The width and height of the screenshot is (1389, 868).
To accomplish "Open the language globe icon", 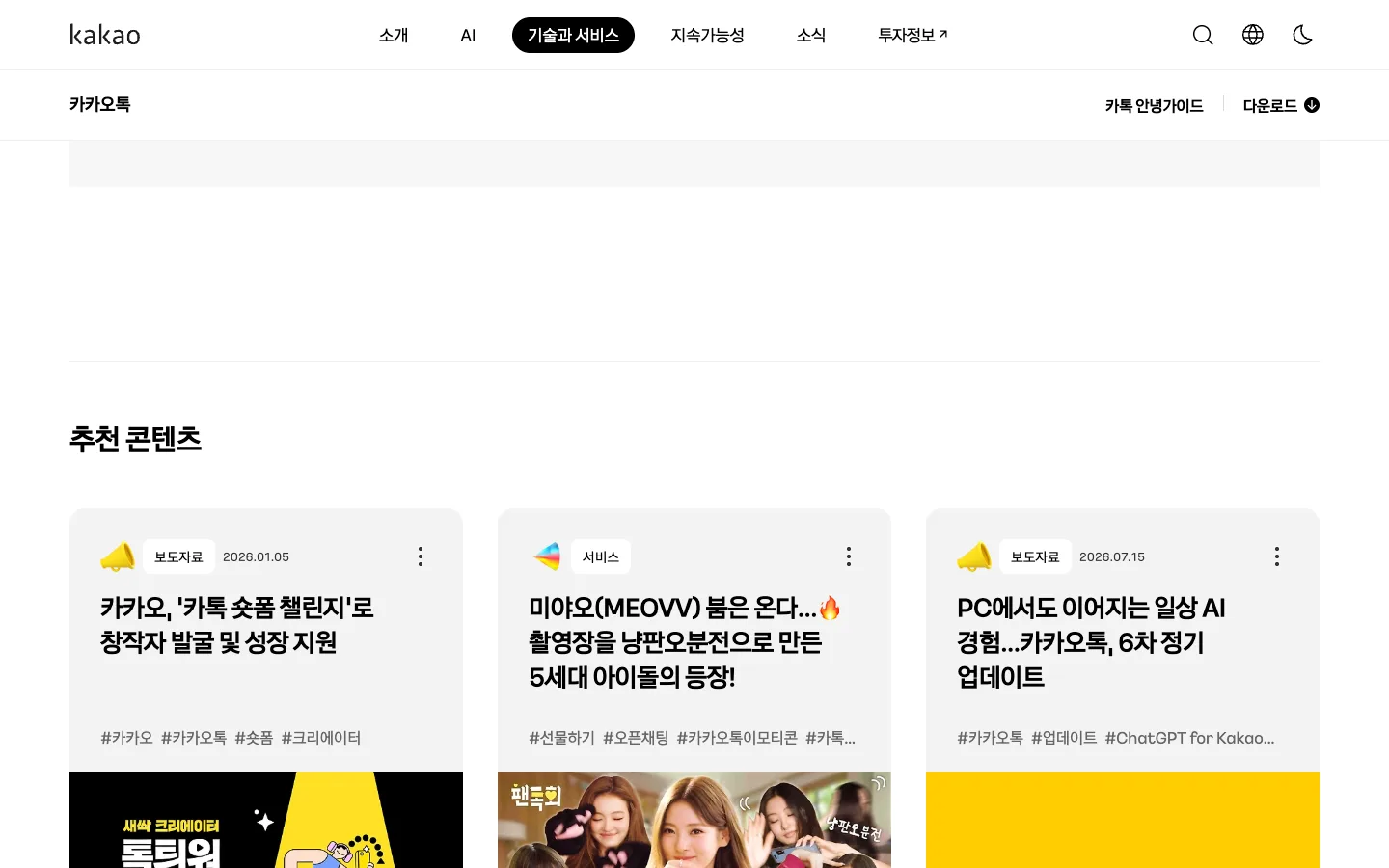I will (x=1253, y=35).
